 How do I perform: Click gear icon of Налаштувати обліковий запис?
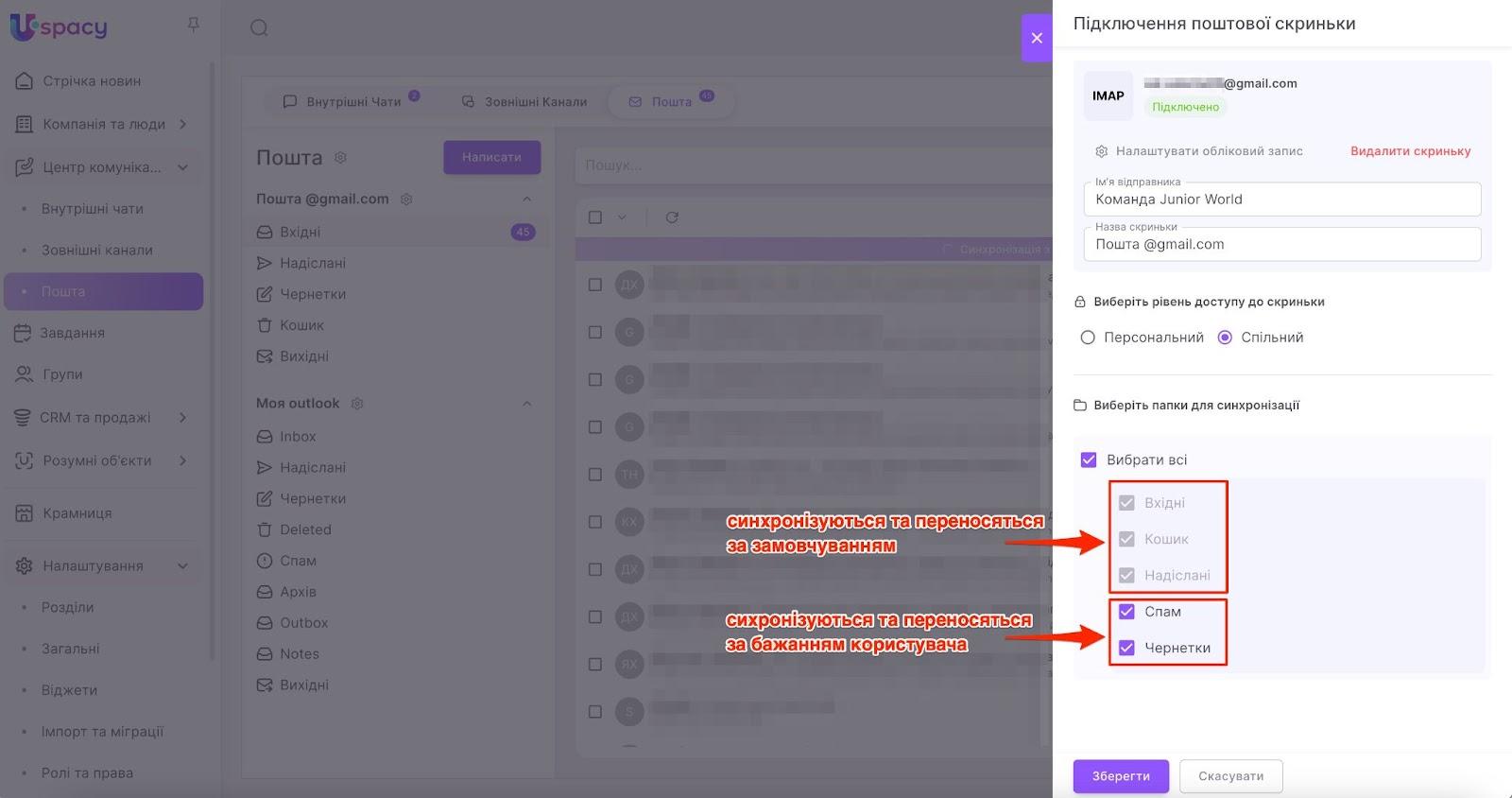coord(1101,151)
